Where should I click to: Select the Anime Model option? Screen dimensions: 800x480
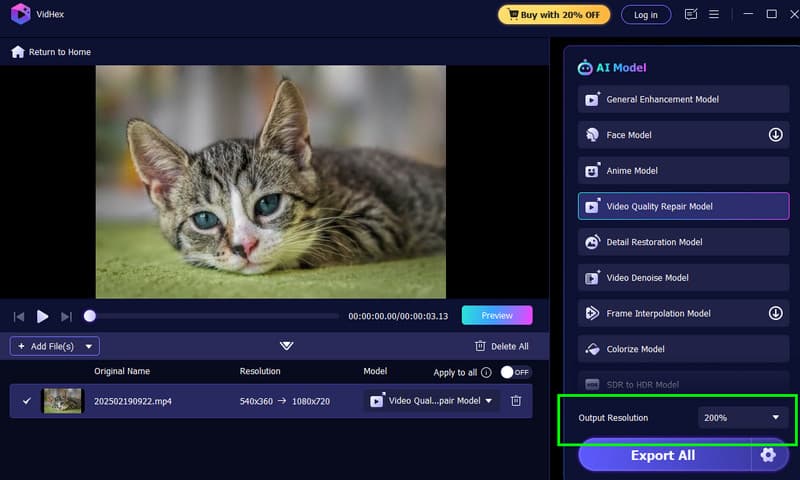point(683,171)
